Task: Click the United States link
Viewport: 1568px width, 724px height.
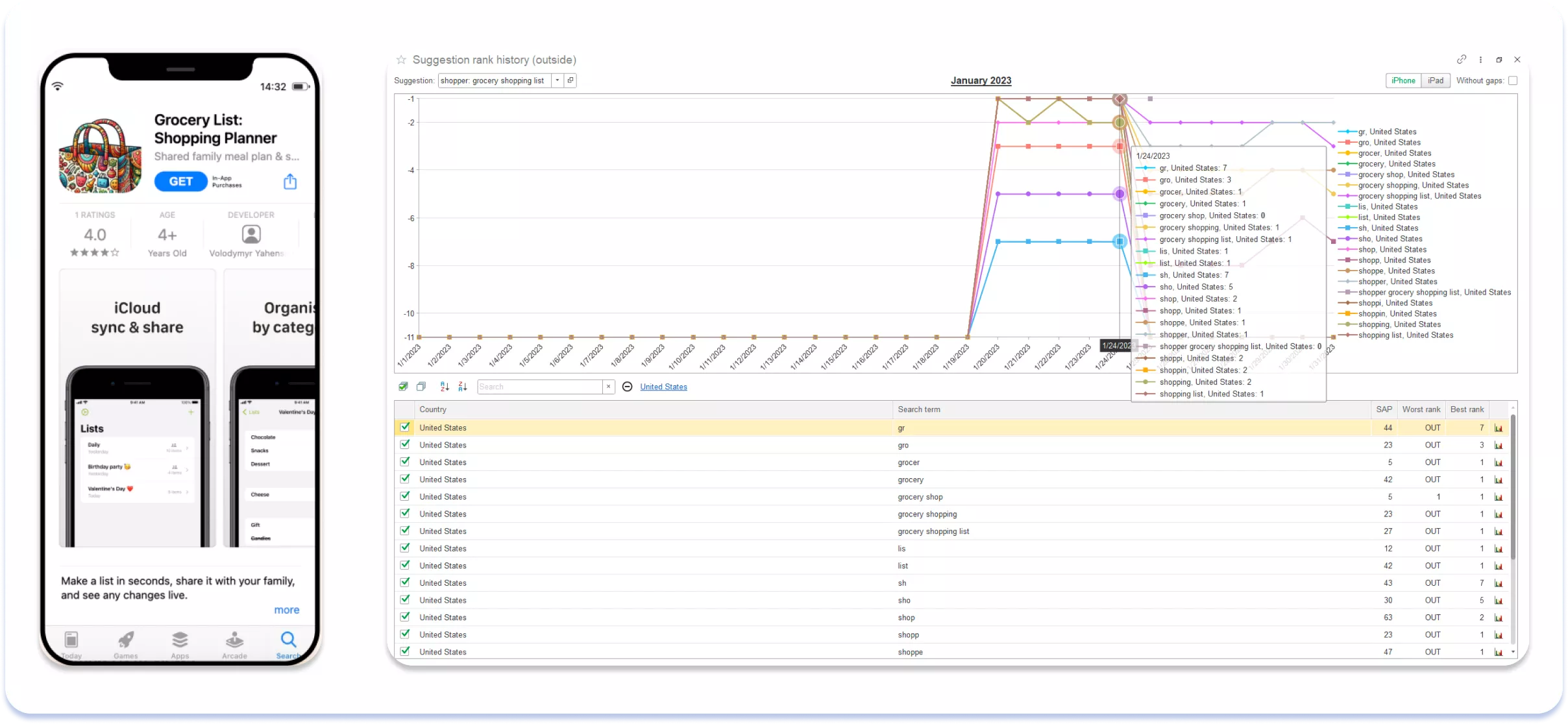Action: [663, 387]
